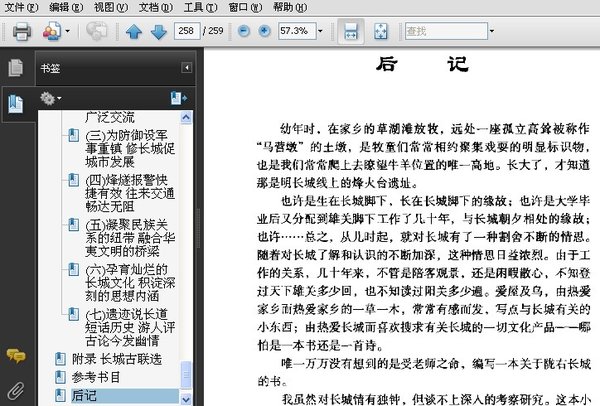
Task: Open the 编辑(E) menu
Action: 66,7
